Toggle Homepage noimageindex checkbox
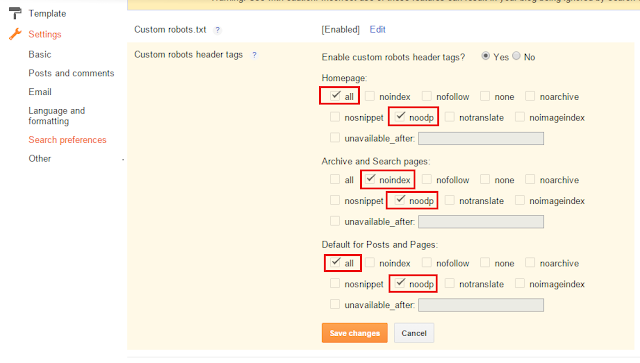Screen dimensions: 640x363 [x=520, y=117]
